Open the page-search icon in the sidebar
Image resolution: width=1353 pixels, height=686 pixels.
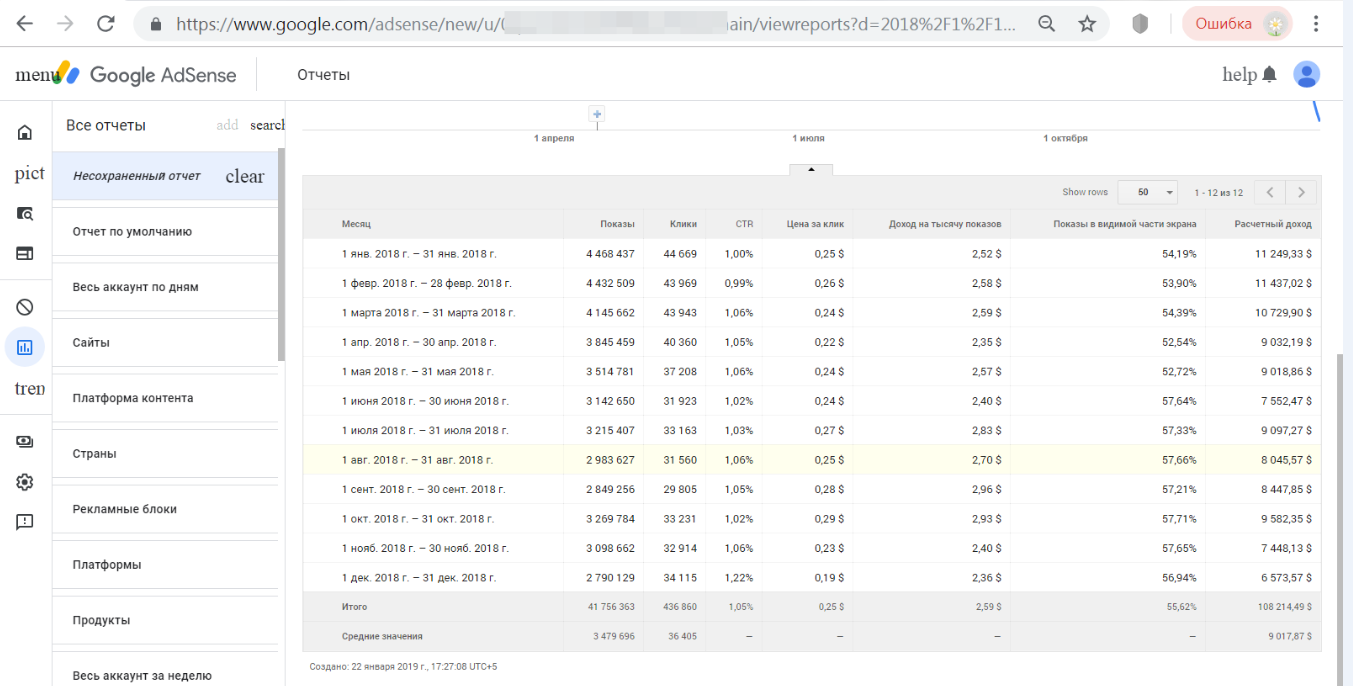click(x=25, y=213)
